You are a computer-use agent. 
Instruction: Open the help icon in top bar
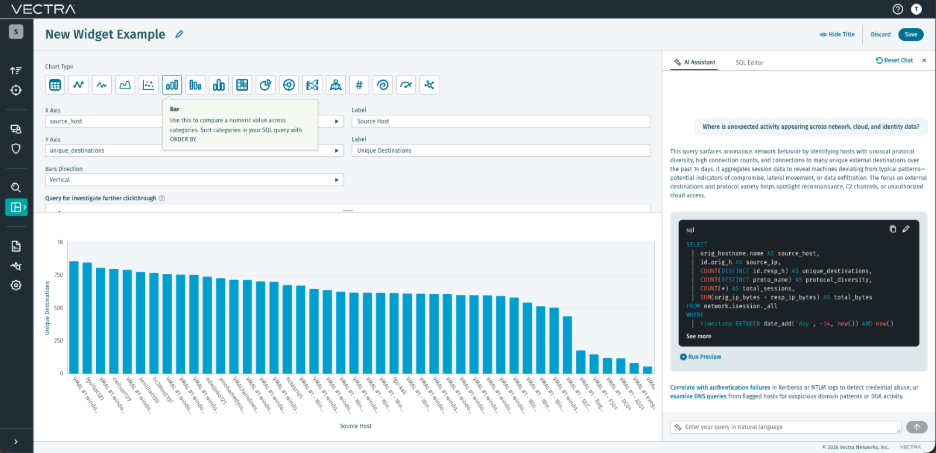[898, 9]
